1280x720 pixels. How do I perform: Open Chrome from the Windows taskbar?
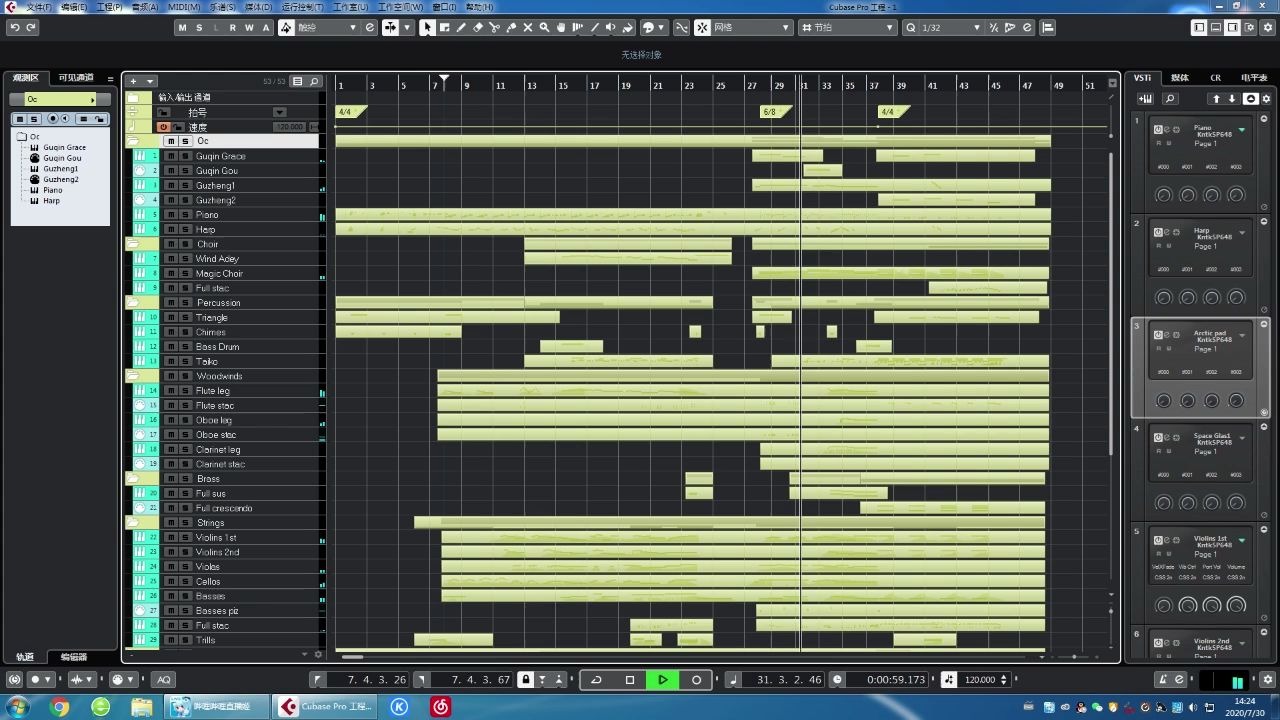59,707
